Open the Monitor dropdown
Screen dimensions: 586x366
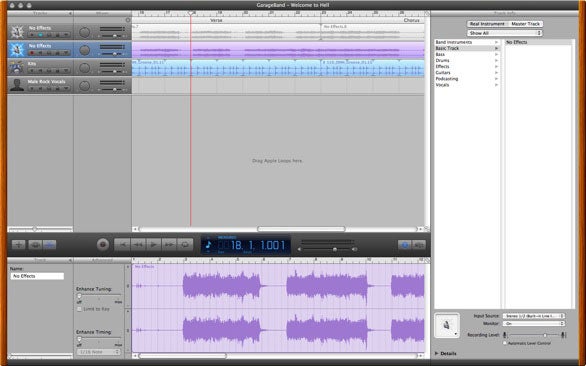click(x=533, y=324)
